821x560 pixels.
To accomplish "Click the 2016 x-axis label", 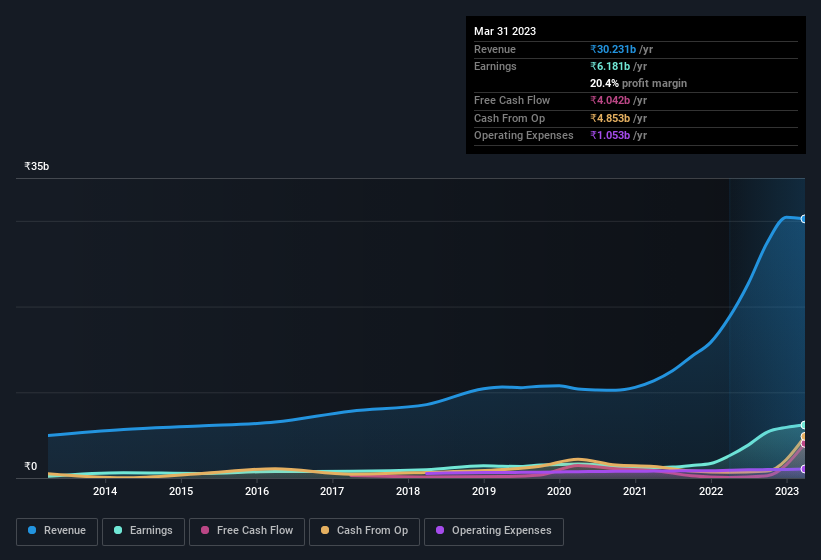I will [257, 491].
